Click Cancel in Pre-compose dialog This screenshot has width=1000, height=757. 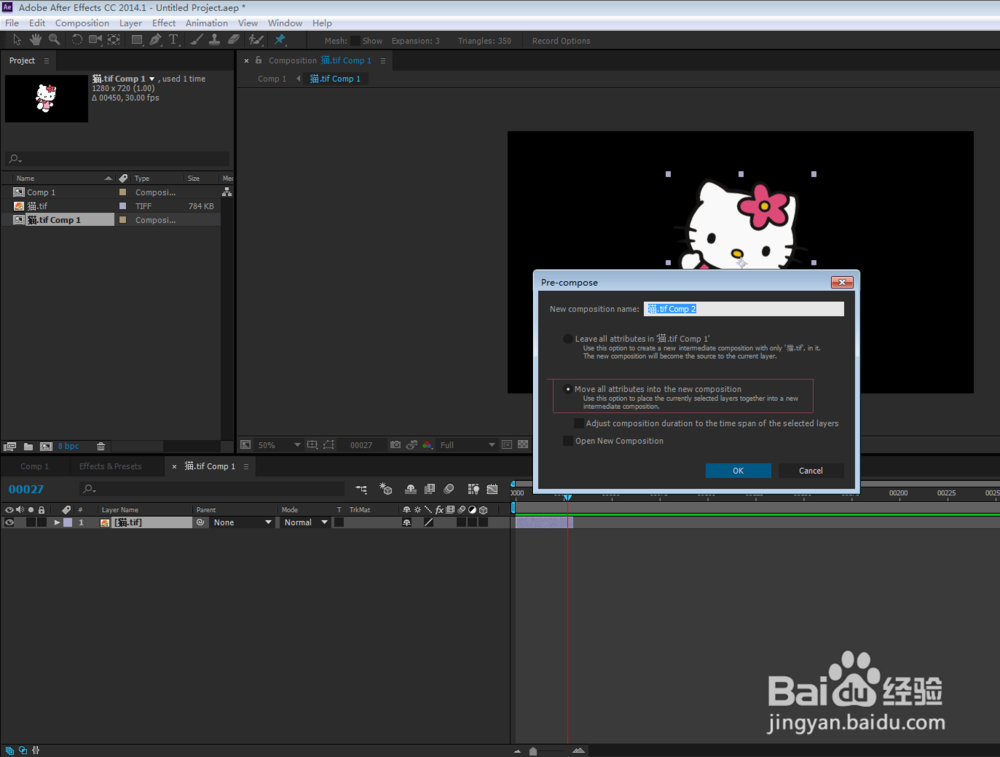[x=811, y=471]
